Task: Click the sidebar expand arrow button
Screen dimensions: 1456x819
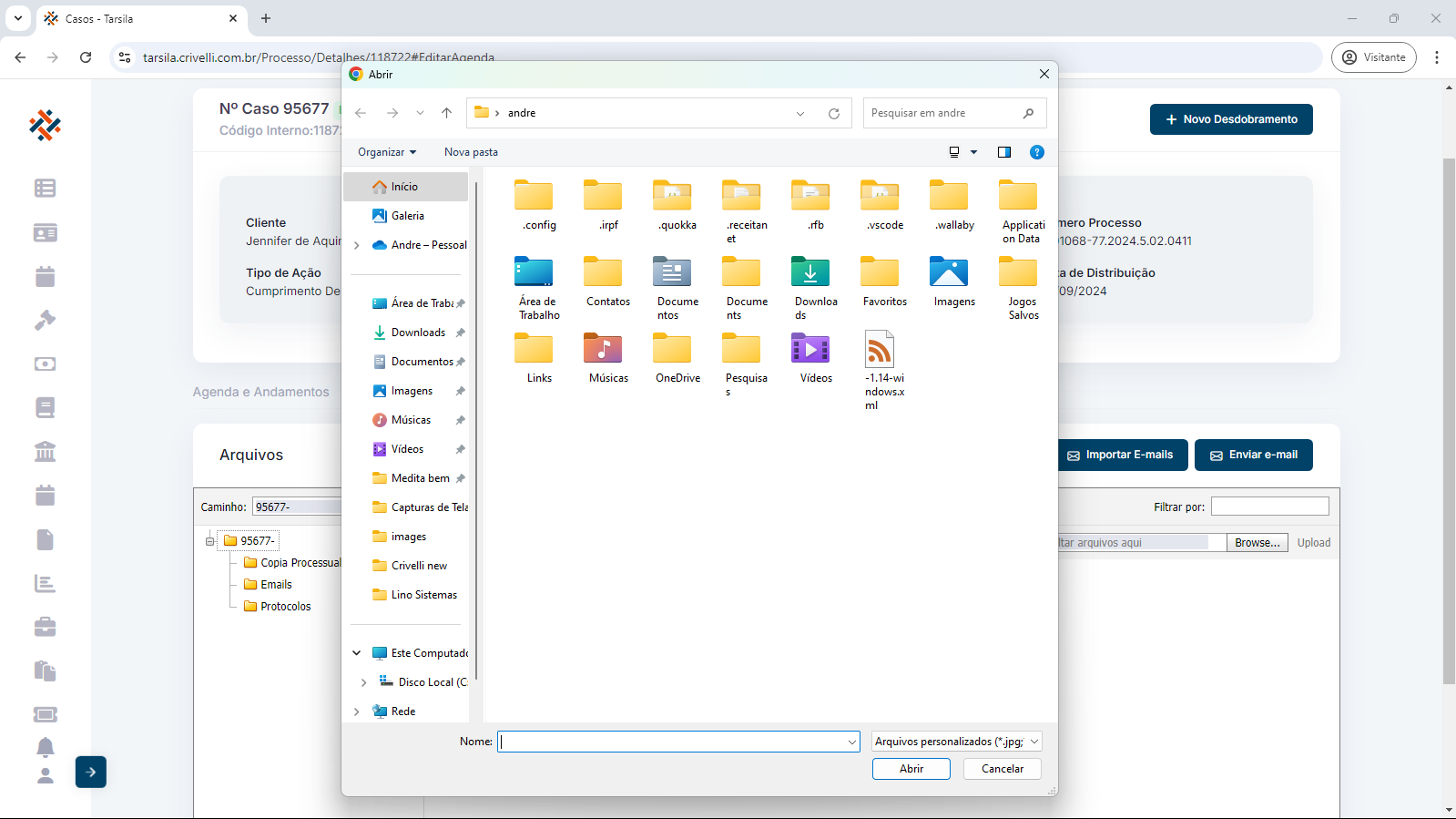Action: 91,772
